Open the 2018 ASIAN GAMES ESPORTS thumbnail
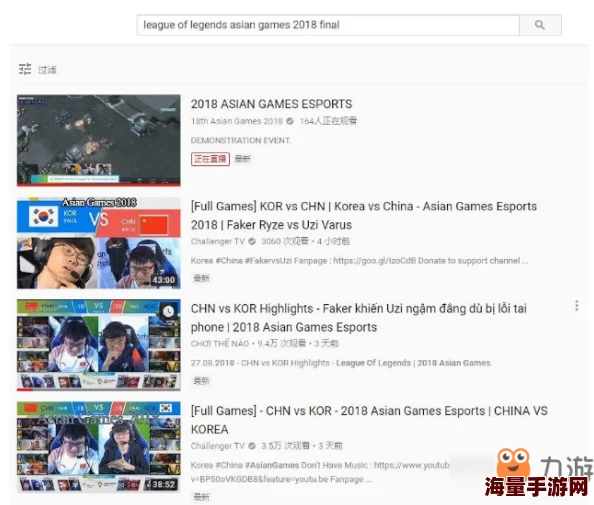Screen dimensions: 594x505 [x=98, y=140]
